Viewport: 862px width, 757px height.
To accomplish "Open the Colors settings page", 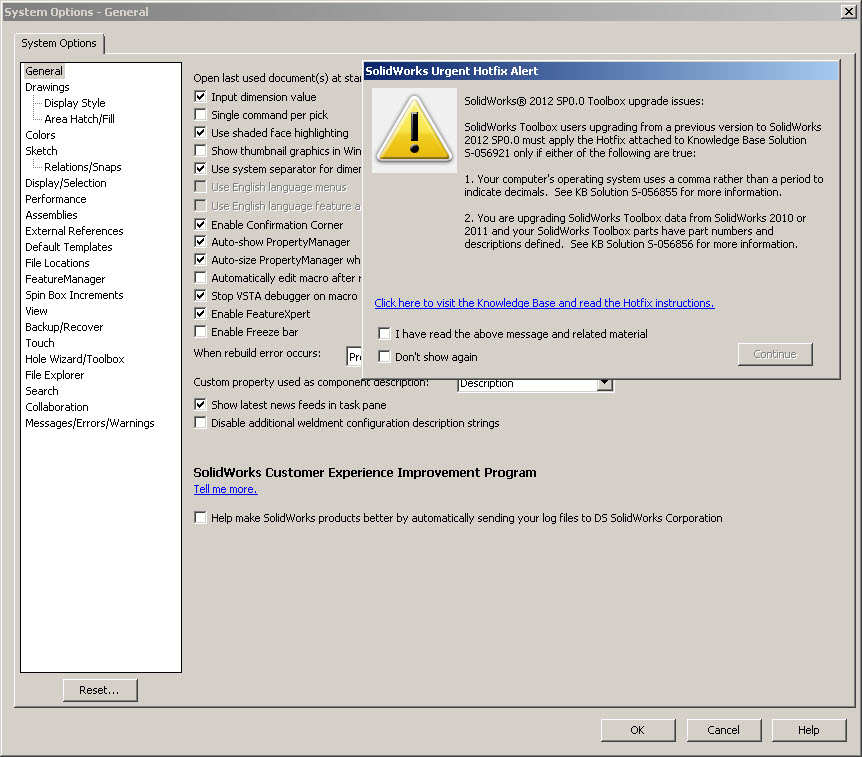I will click(40, 135).
